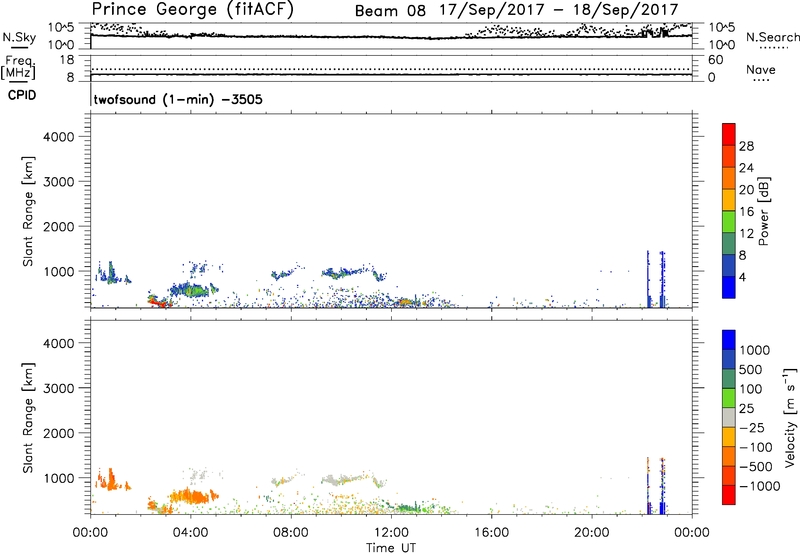
Task: Click the red bottom segment of the velocity colorbar
Action: point(729,495)
